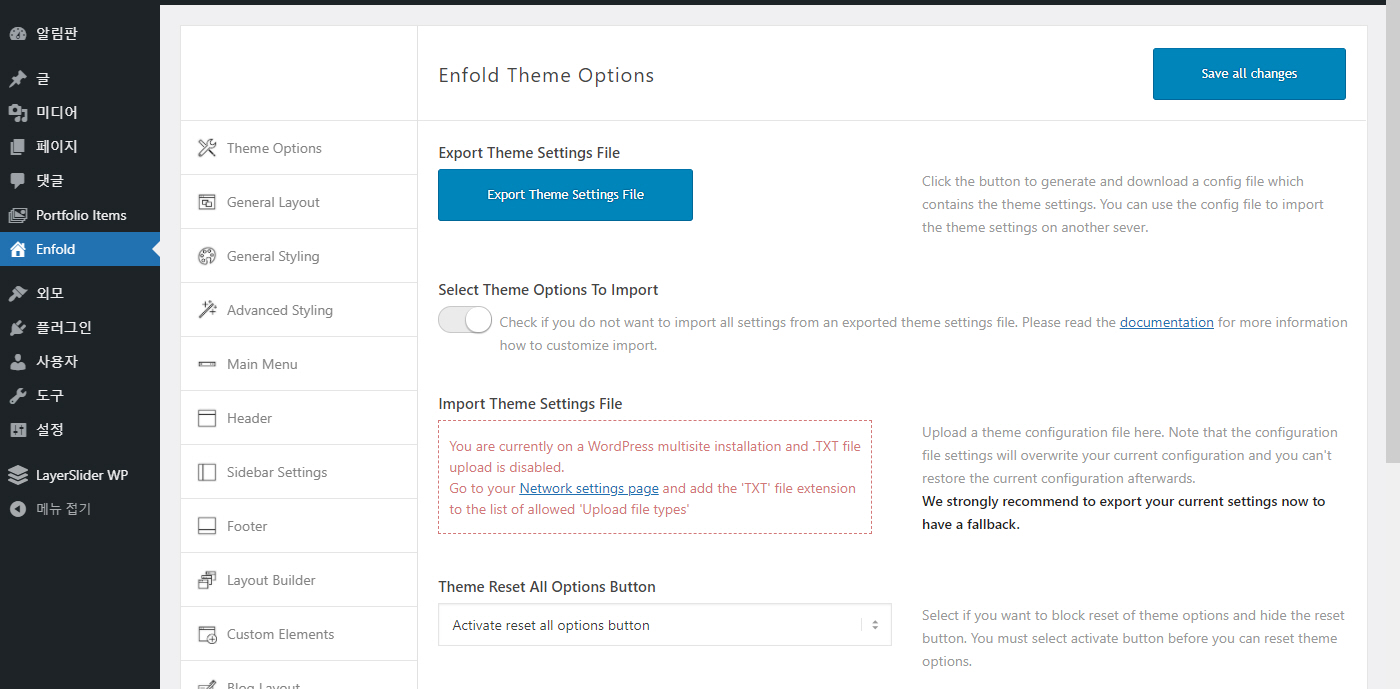Select the Main Menu tab
This screenshot has width=1400, height=689.
tap(299, 364)
